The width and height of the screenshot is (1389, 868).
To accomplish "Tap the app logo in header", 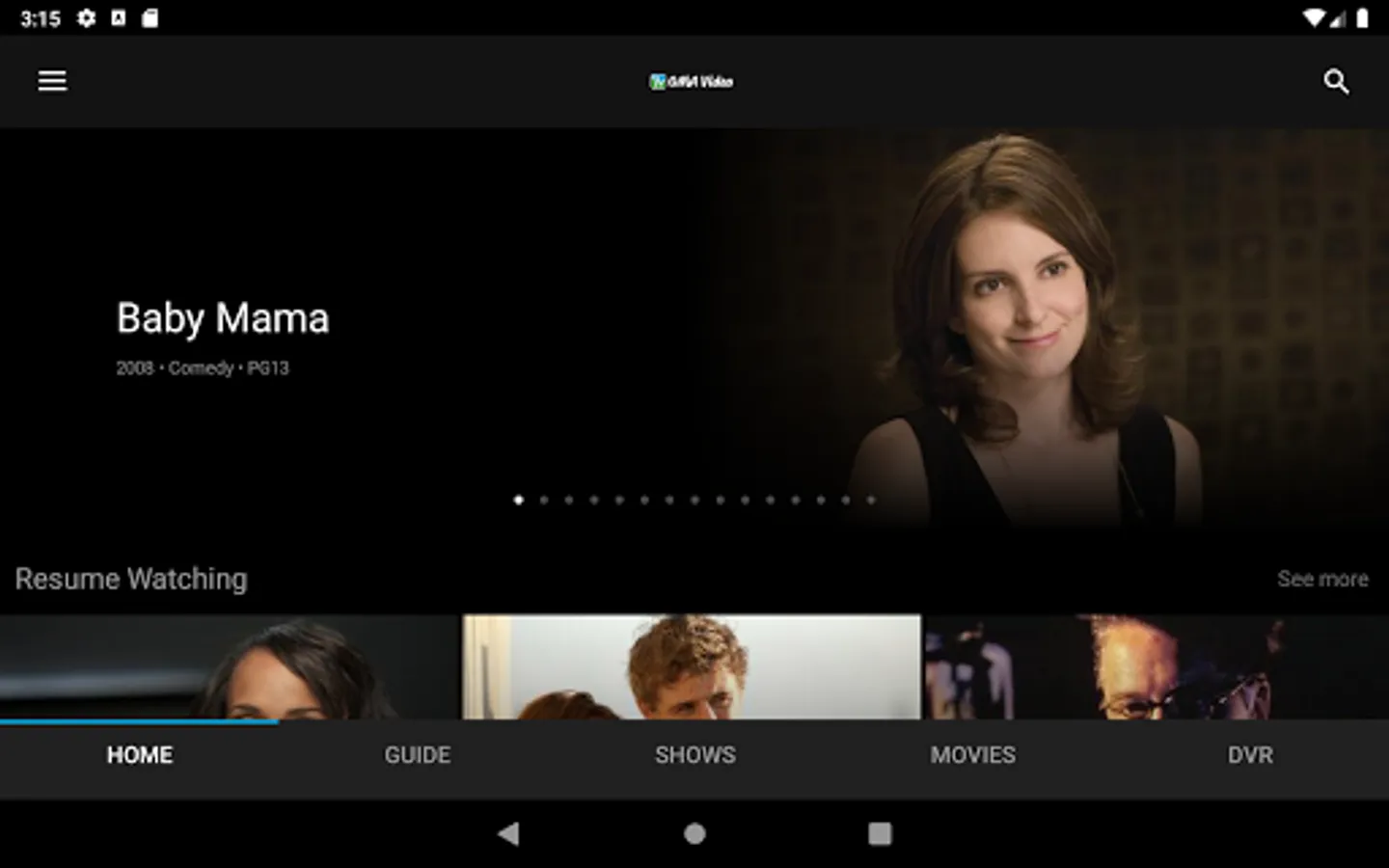I will point(692,82).
